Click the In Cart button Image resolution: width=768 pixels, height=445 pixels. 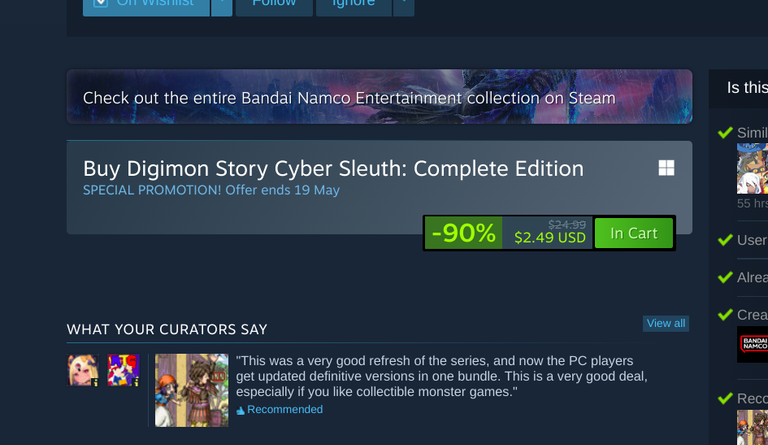click(x=634, y=233)
